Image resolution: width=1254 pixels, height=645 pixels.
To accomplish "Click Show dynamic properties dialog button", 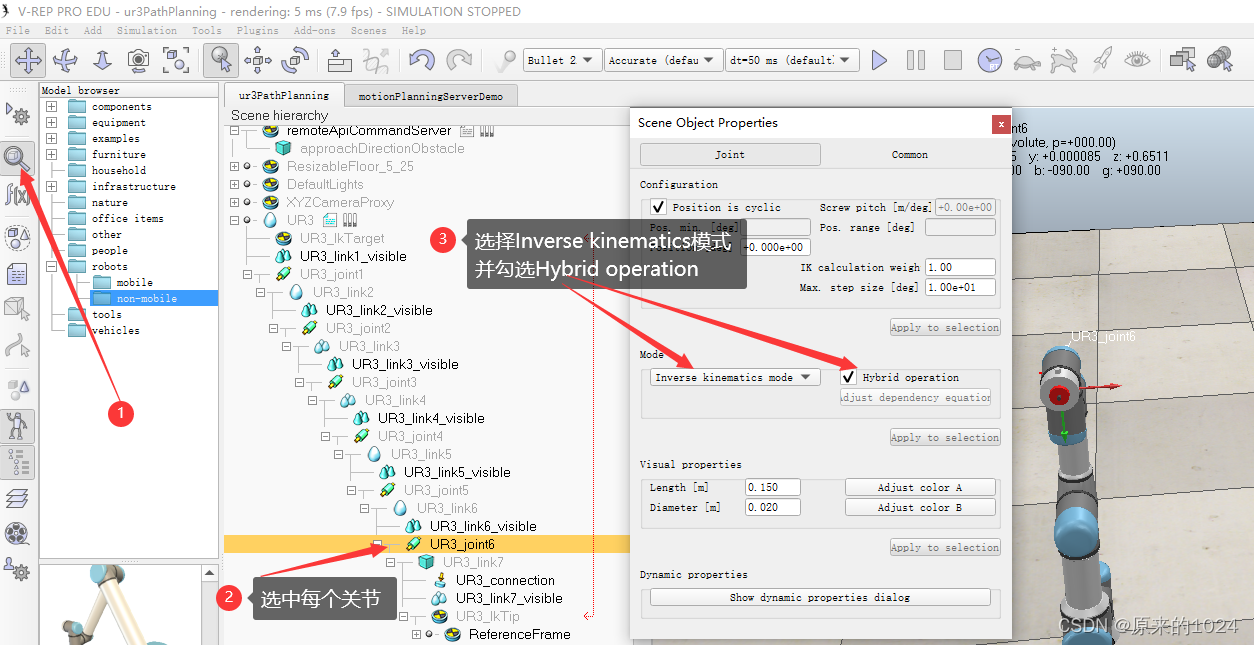I will point(820,597).
